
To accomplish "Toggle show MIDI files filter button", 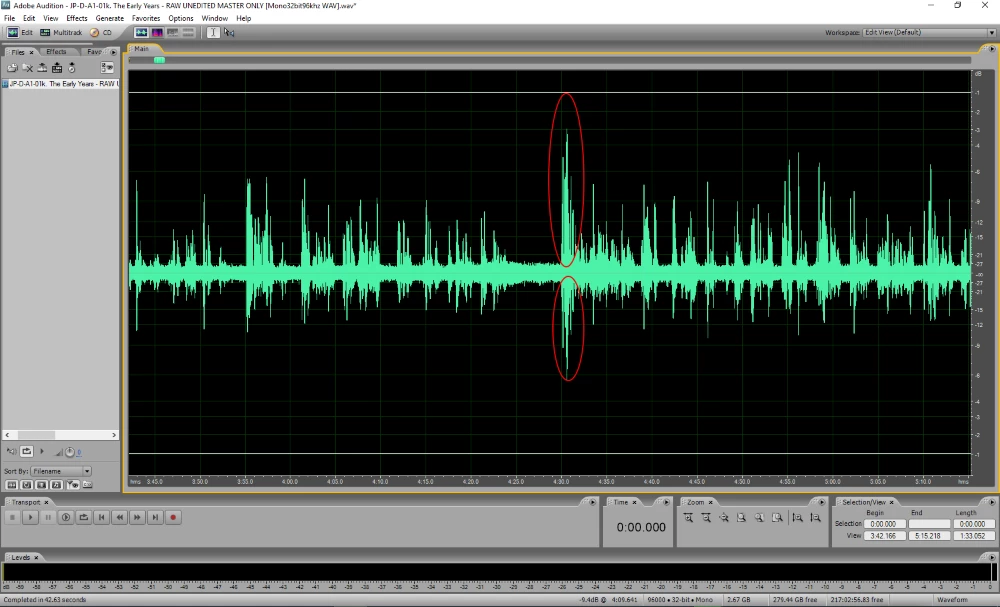I will point(56,485).
